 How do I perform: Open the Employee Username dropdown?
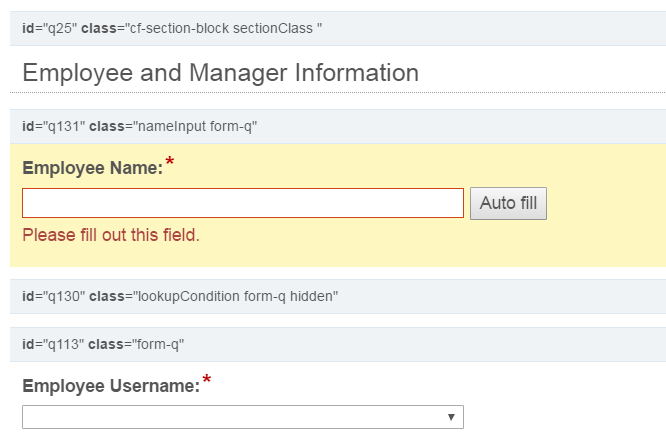click(x=243, y=417)
